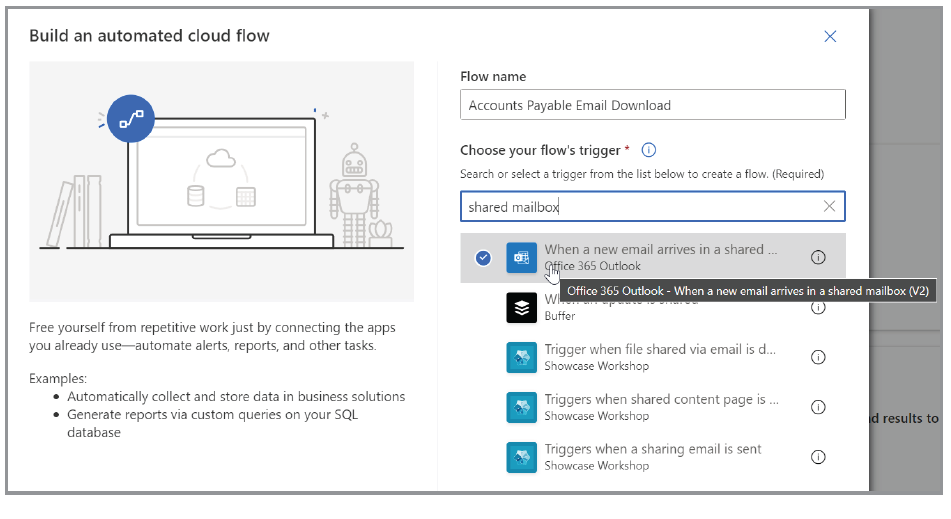Select 'When a new email arrives in a shared' trigger
Image resolution: width=951 pixels, height=519 pixels.
pyautogui.click(x=660, y=250)
